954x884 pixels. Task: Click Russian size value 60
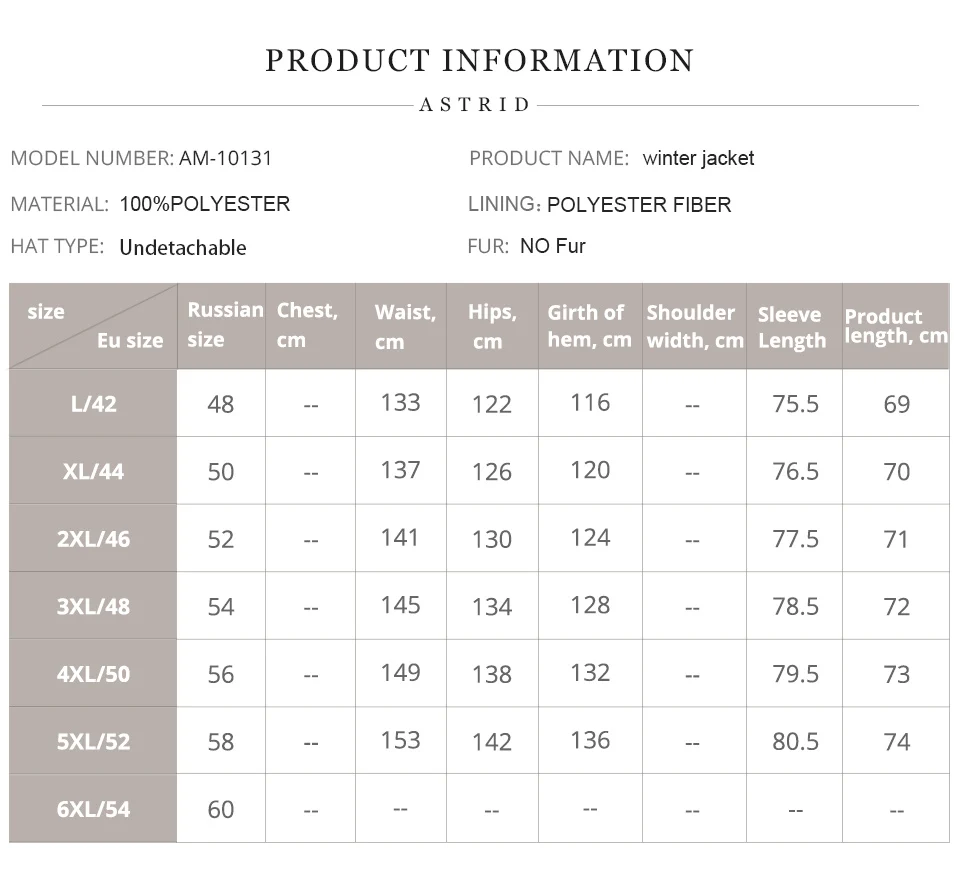pyautogui.click(x=220, y=809)
